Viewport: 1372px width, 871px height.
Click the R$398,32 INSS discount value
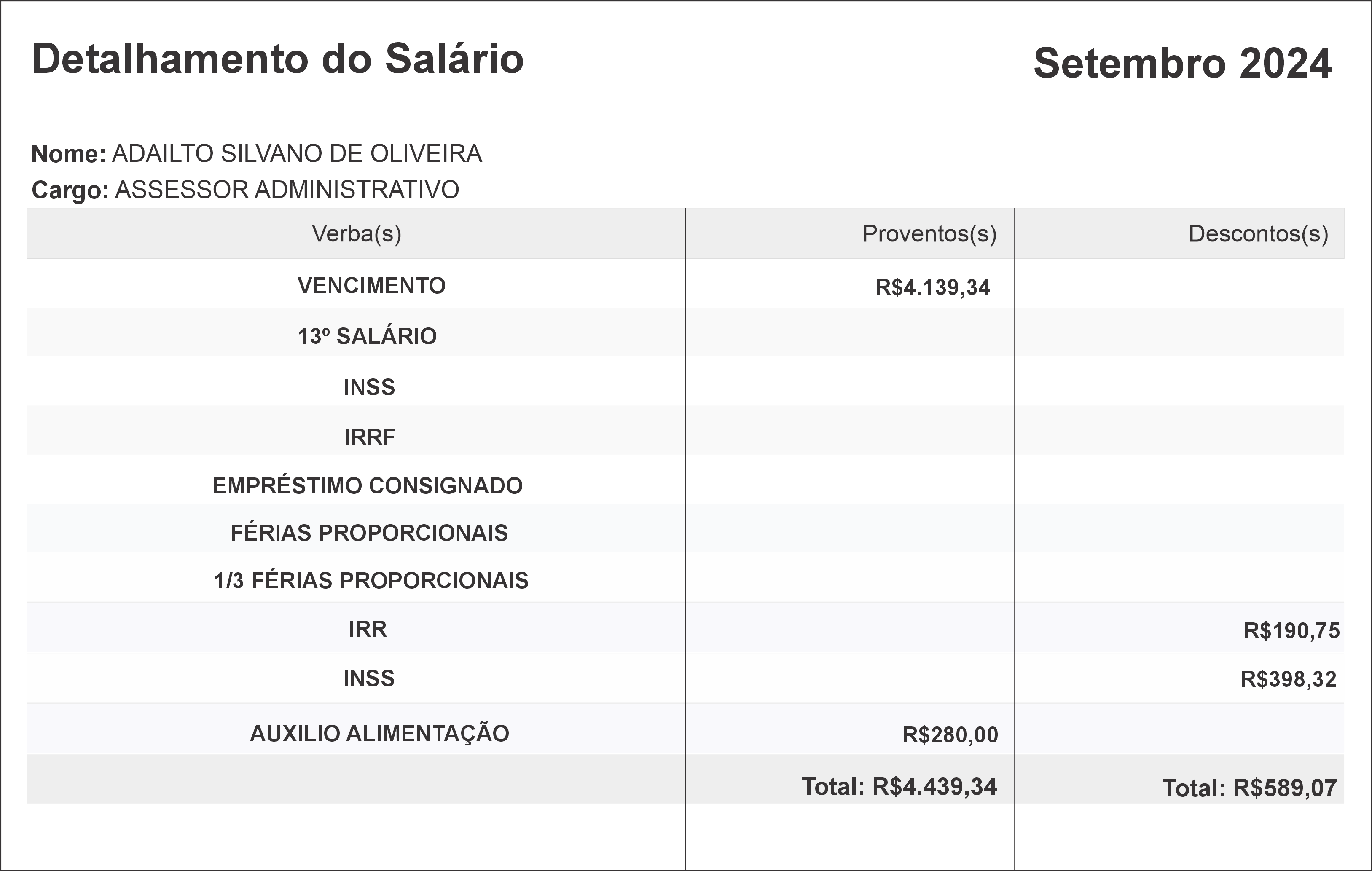(x=1288, y=680)
